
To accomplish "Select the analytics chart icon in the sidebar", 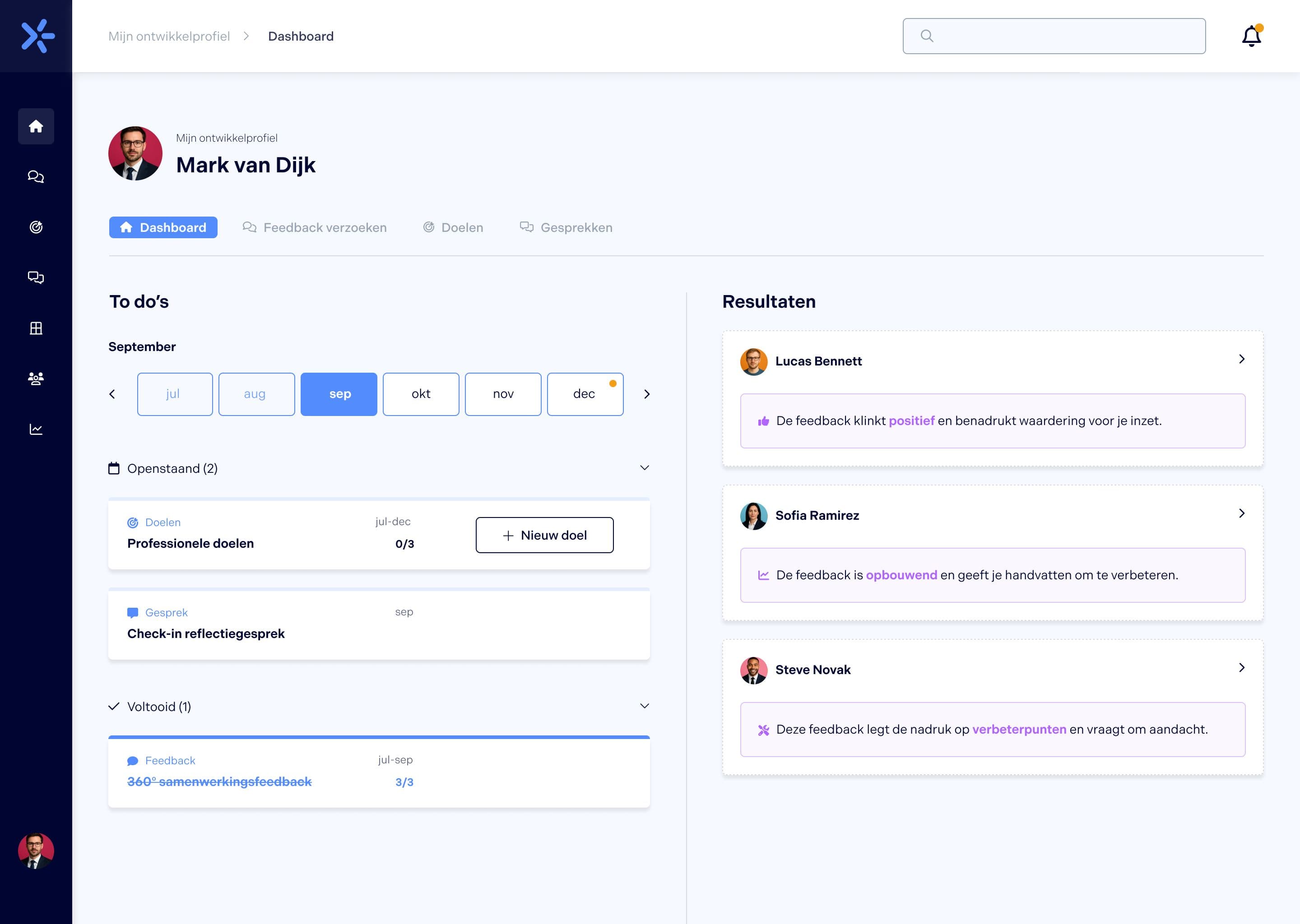I will (36, 429).
